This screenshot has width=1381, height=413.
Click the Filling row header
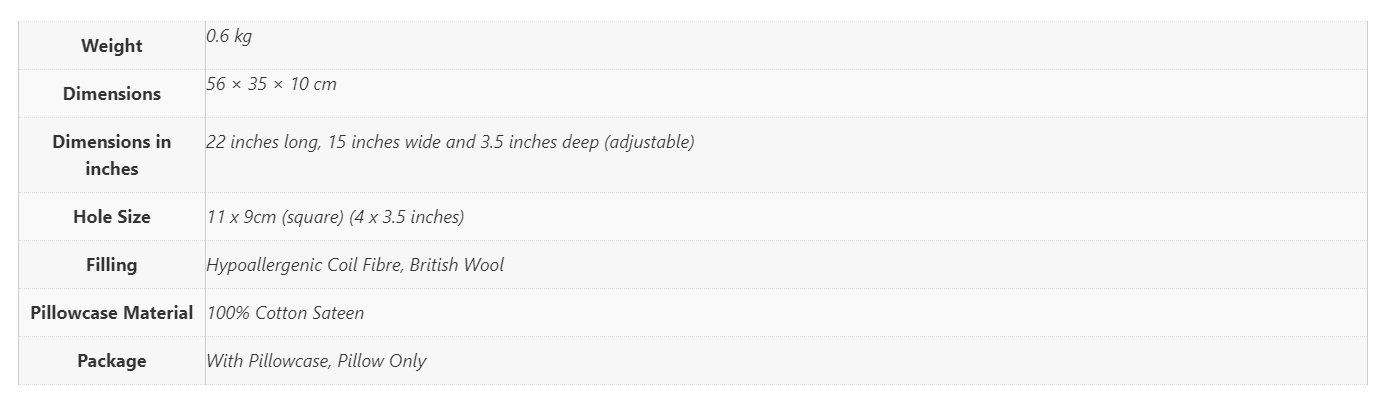pos(112,265)
